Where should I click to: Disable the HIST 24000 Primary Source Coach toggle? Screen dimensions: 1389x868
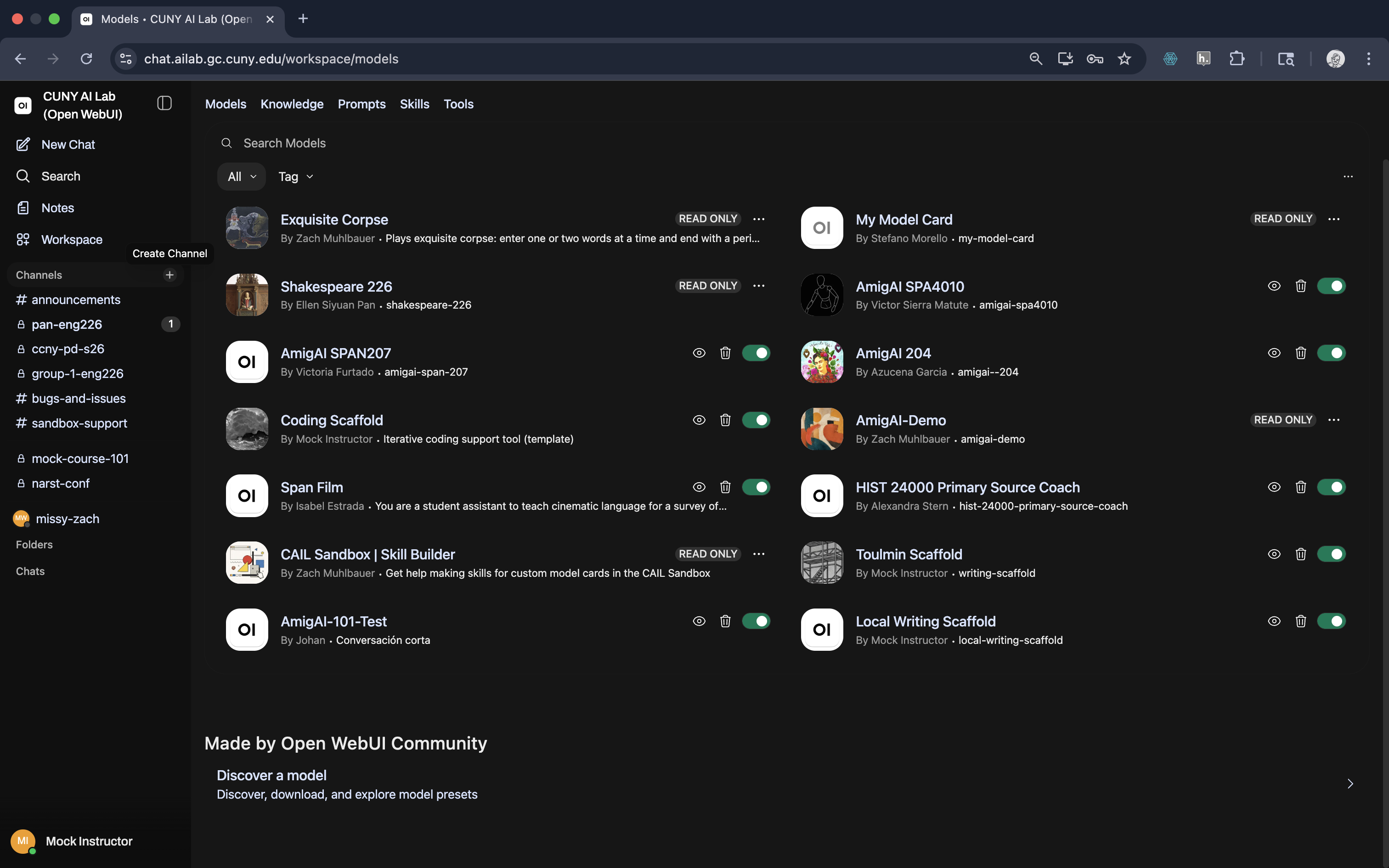[1331, 487]
